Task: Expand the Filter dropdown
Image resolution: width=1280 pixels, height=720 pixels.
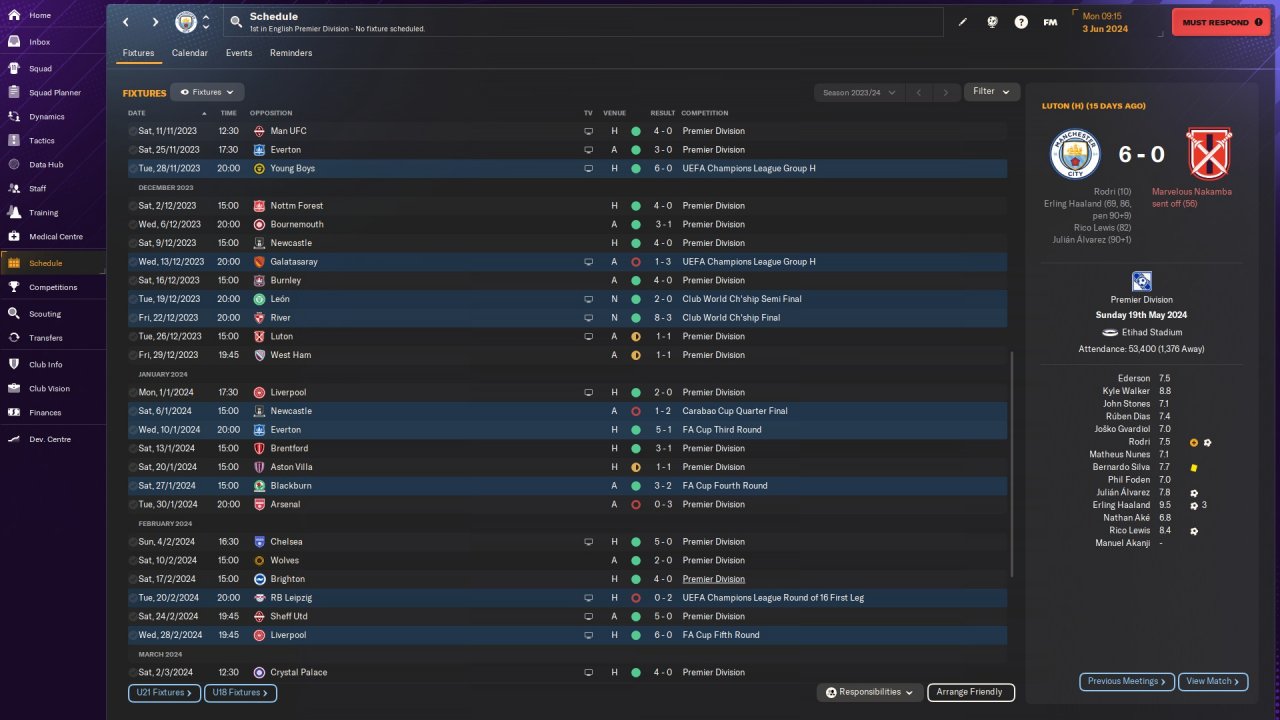Action: click(x=991, y=92)
